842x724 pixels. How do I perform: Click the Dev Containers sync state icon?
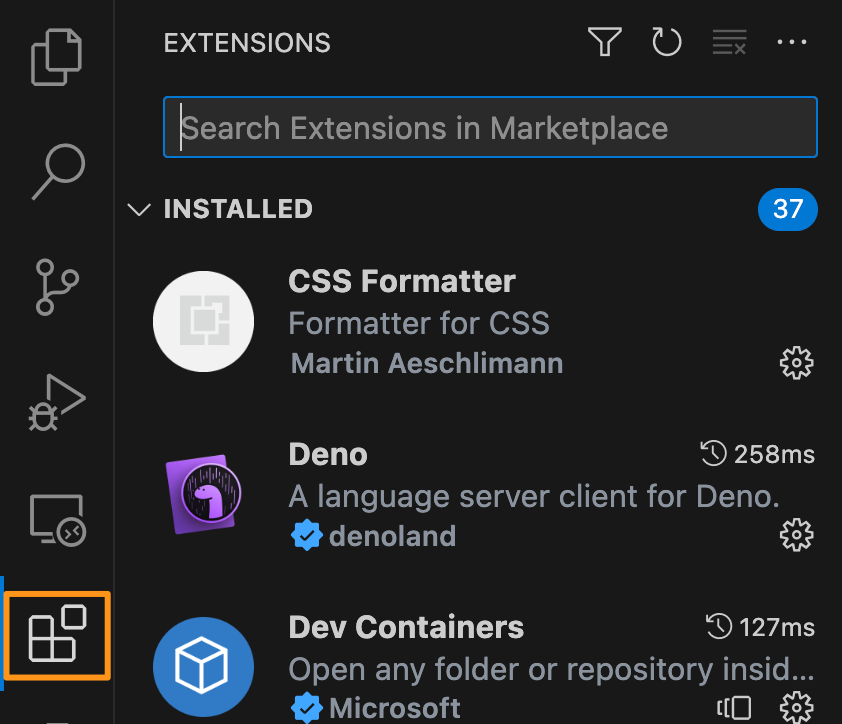(735, 708)
